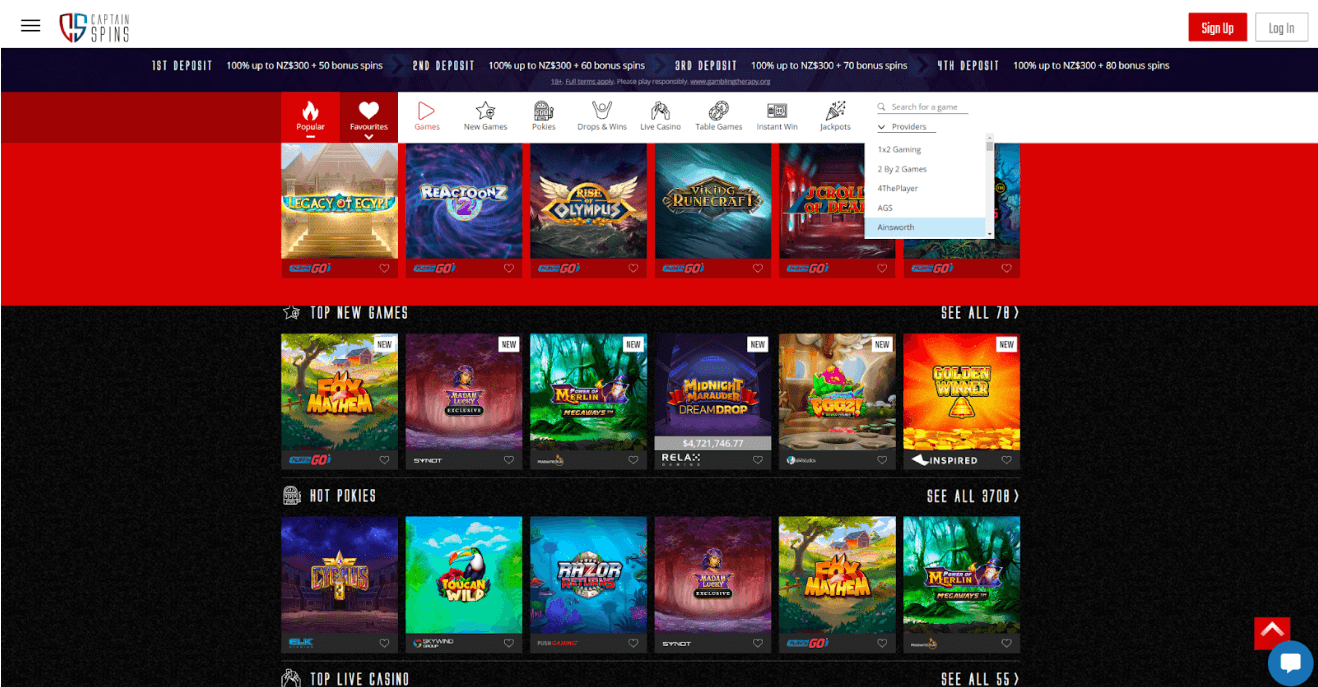Image resolution: width=1318 pixels, height=687 pixels.
Task: Favourite Toucan Wild with heart
Action: click(x=508, y=643)
